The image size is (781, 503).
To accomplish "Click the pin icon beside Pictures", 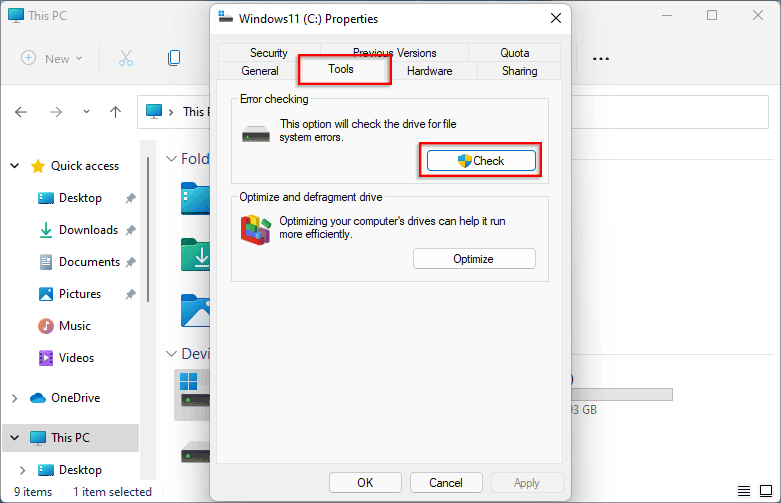I will point(130,294).
